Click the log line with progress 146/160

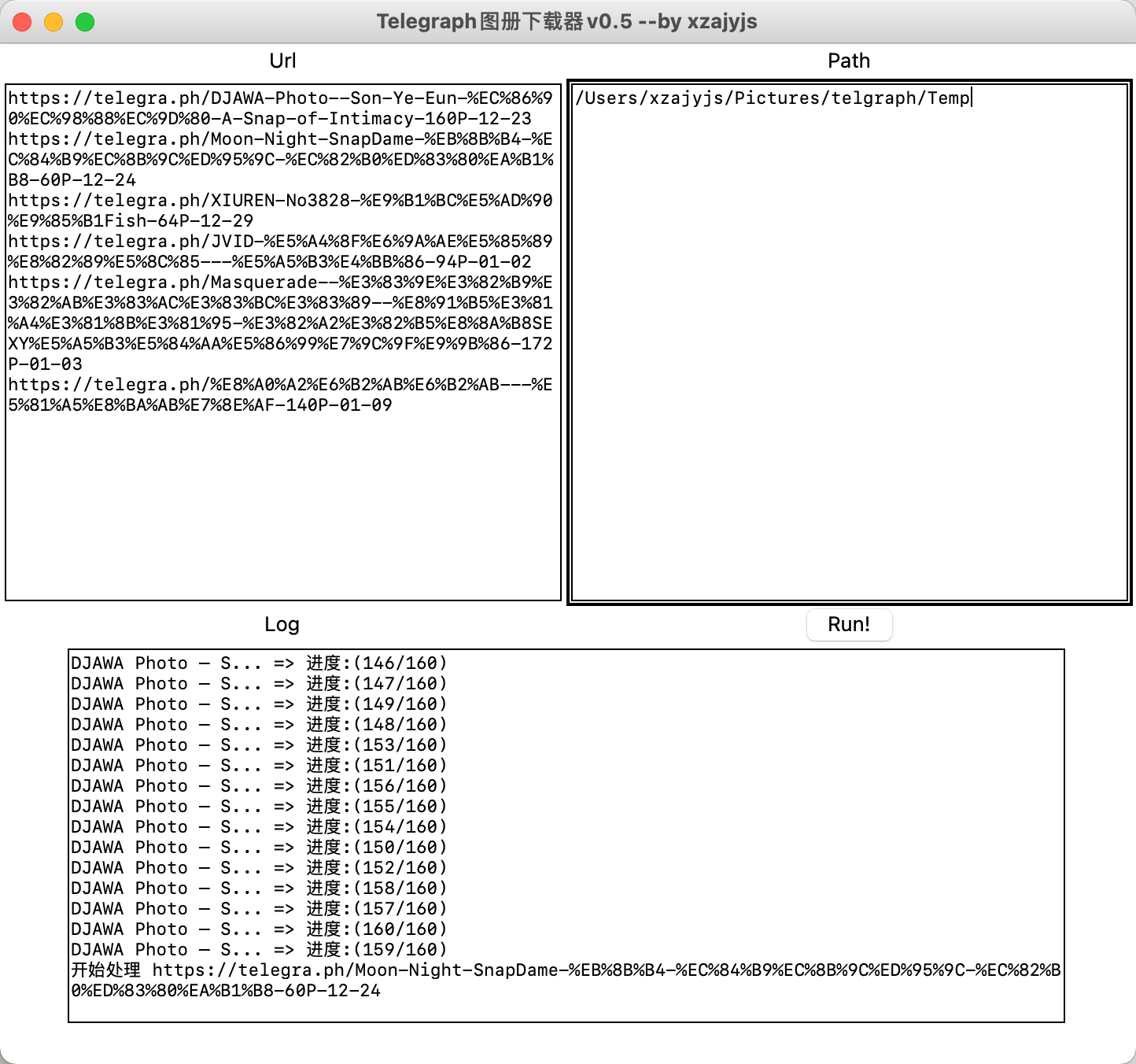coord(259,663)
